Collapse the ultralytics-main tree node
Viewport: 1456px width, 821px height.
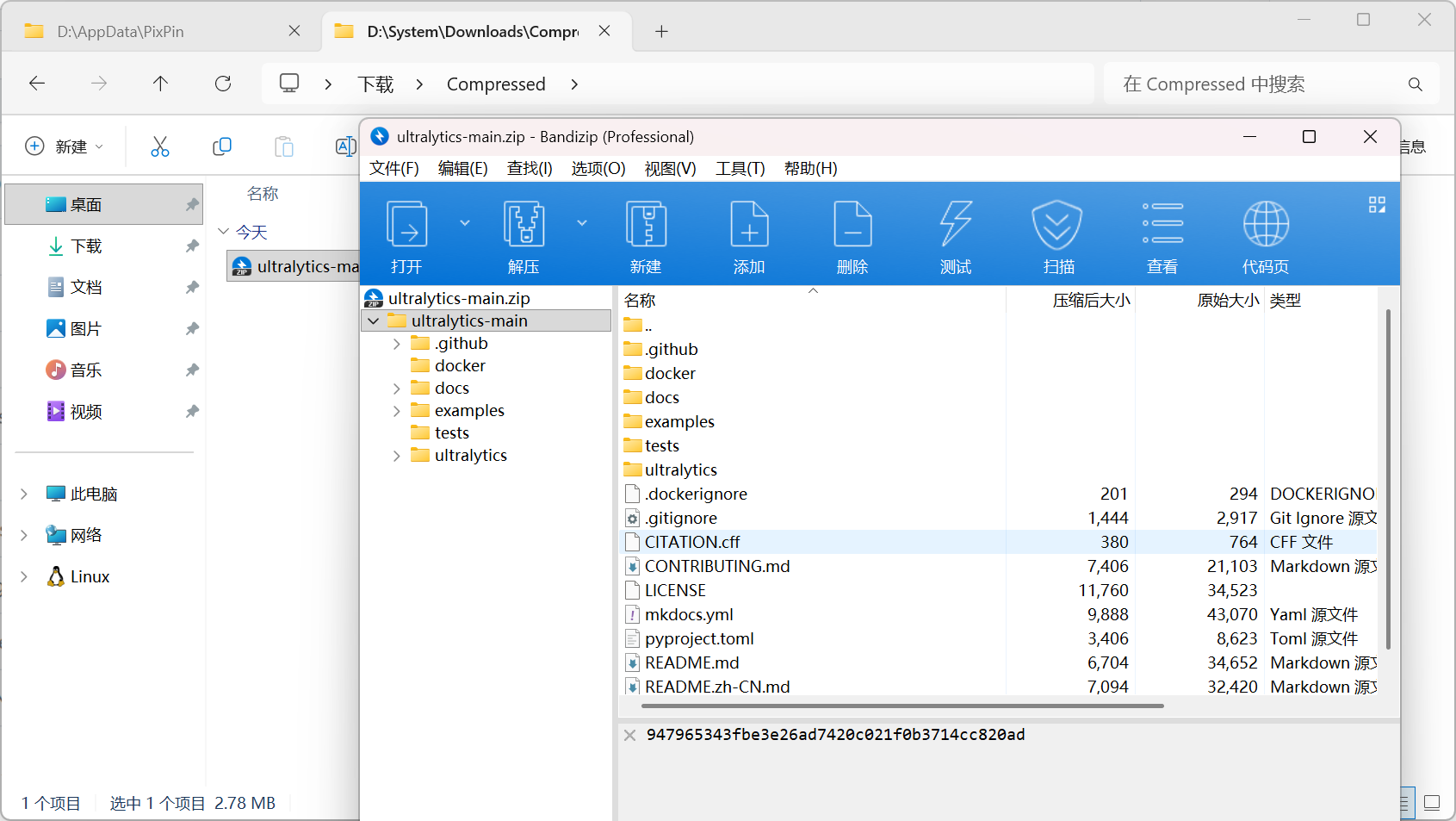[x=374, y=321]
